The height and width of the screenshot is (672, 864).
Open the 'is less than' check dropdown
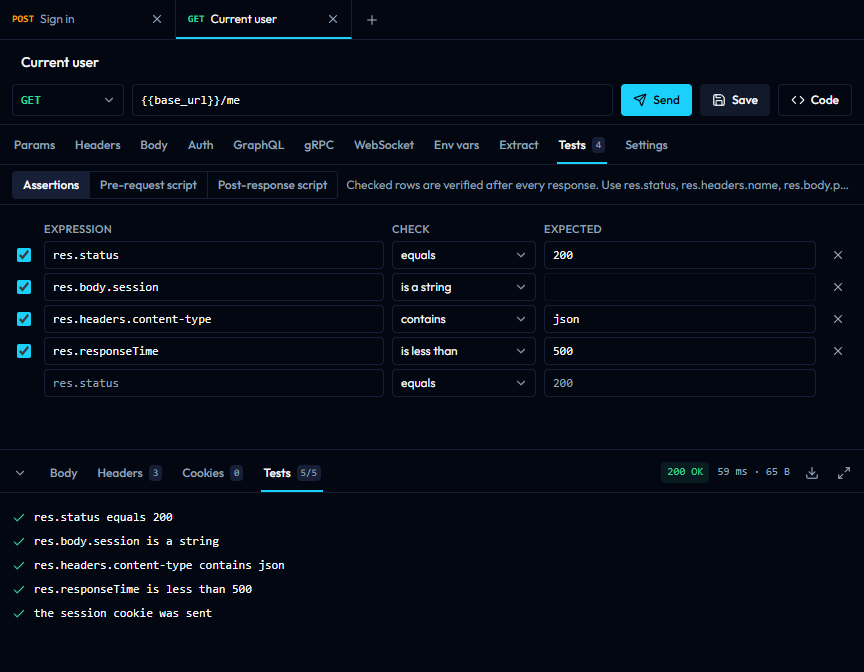click(463, 351)
